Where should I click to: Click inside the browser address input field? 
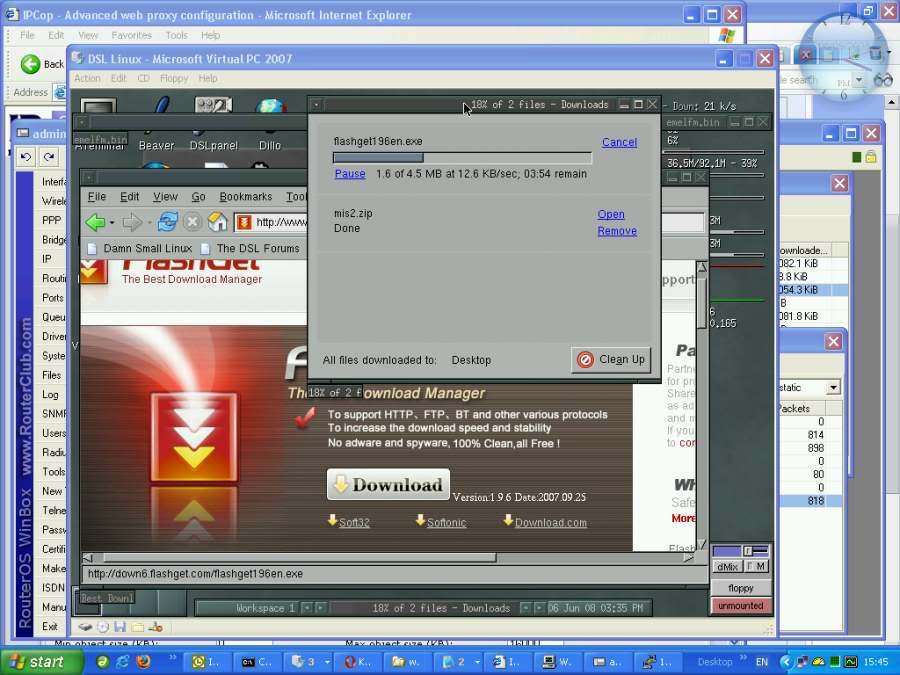(280, 222)
